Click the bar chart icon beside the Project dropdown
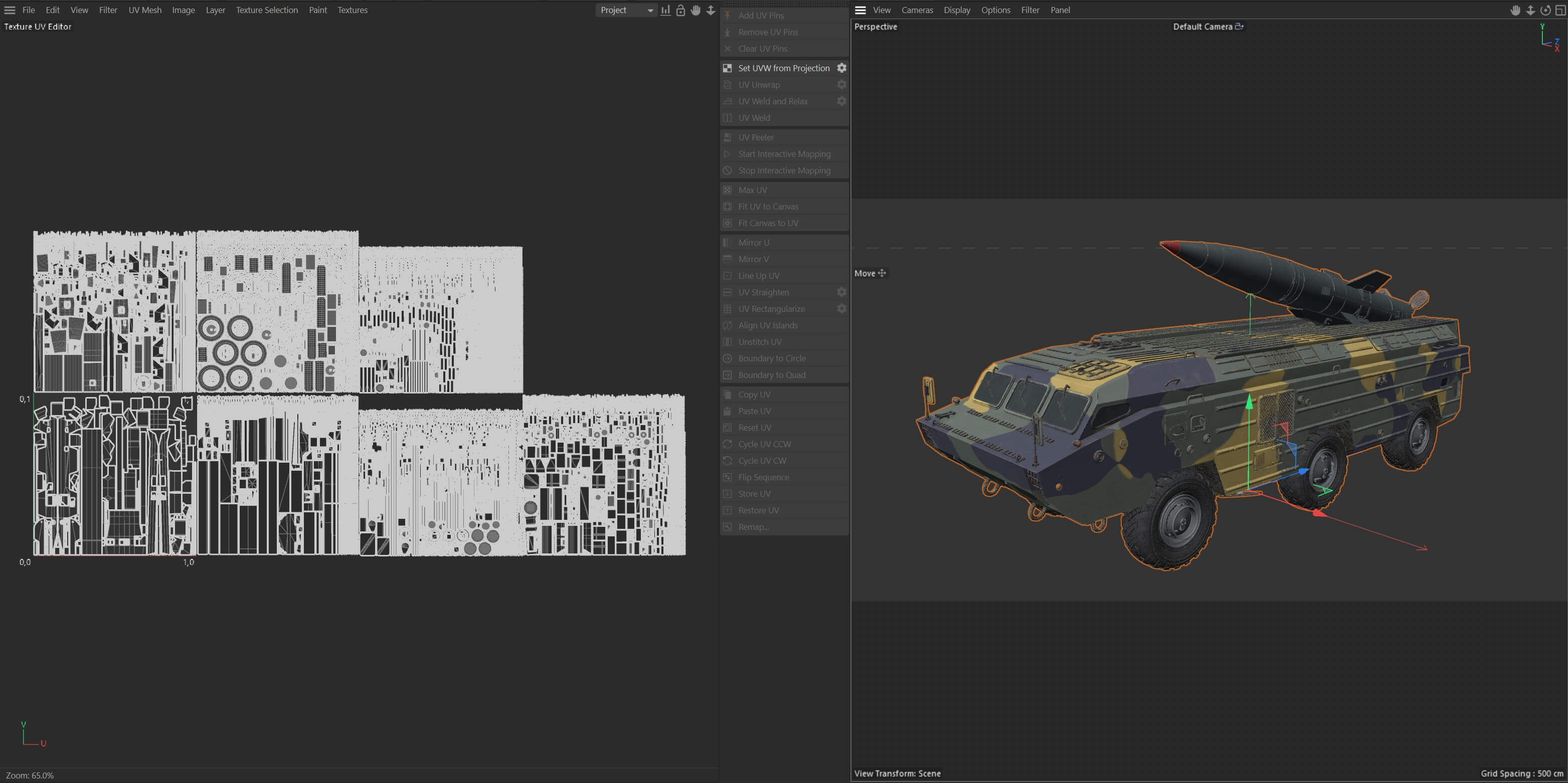This screenshot has height=783, width=1568. pos(665,11)
